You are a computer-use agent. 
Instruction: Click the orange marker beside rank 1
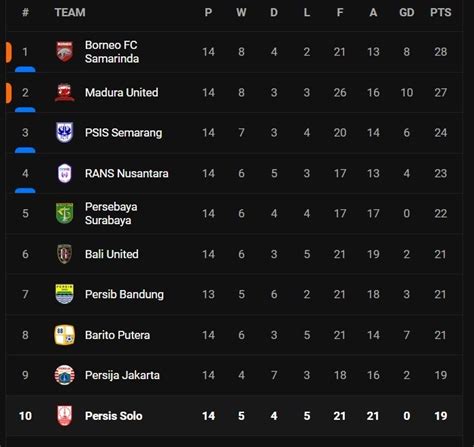point(9,52)
